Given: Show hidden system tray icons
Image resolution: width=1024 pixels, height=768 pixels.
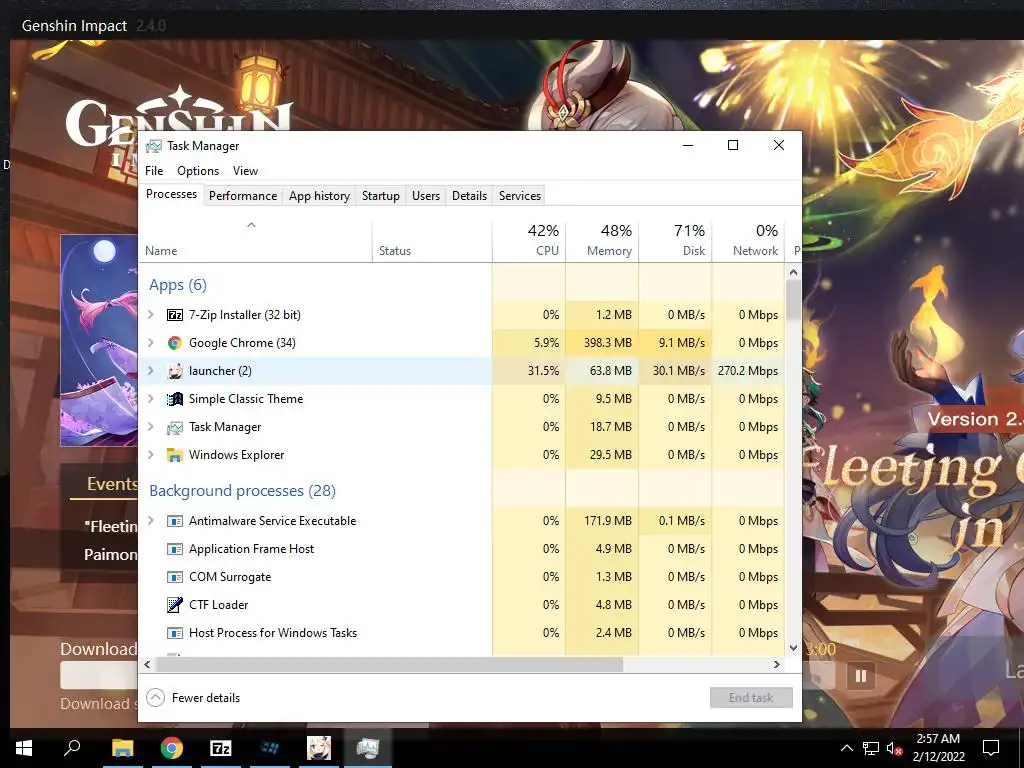Looking at the screenshot, I should pyautogui.click(x=846, y=748).
